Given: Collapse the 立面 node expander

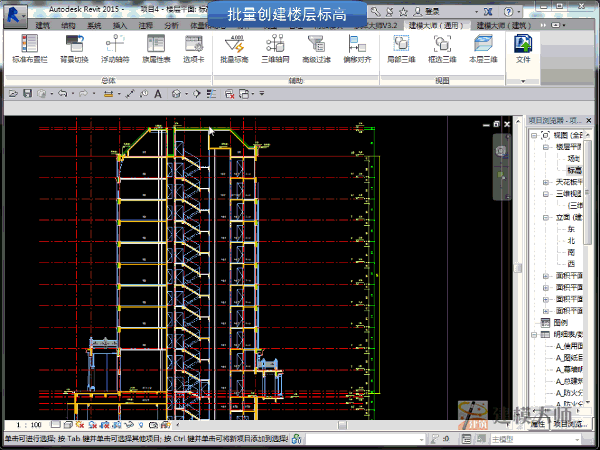Looking at the screenshot, I should click(x=546, y=217).
